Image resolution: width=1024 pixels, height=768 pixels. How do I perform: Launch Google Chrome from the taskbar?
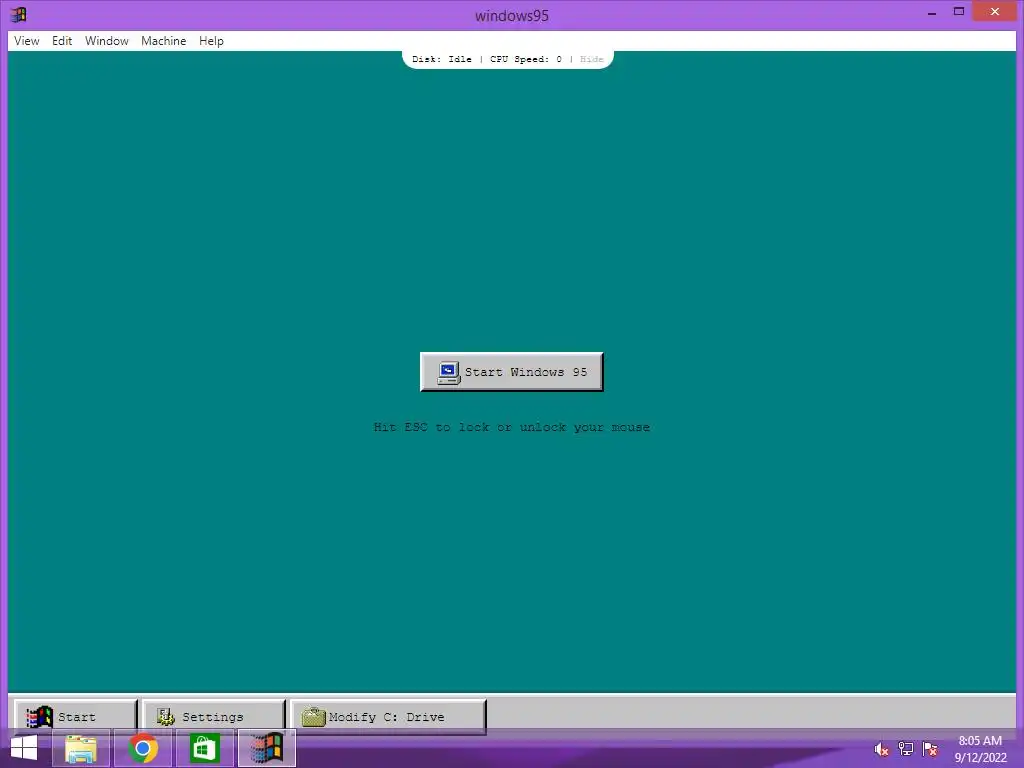(x=143, y=748)
